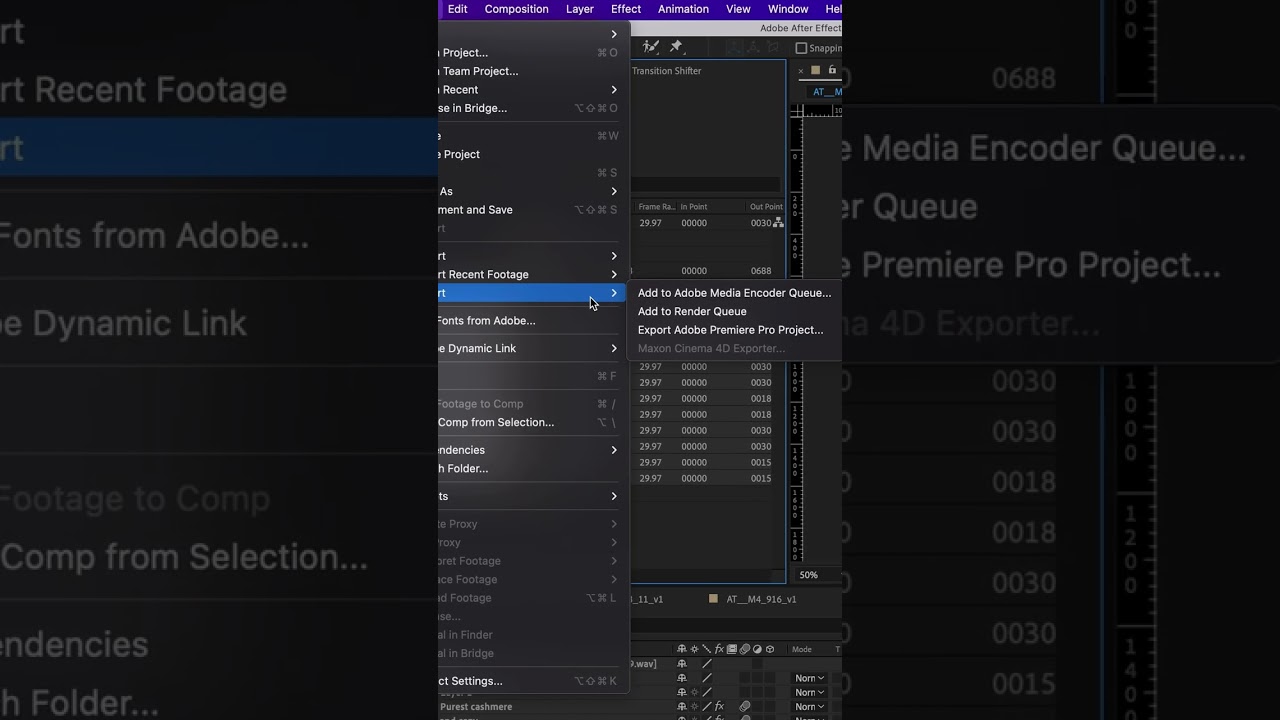Image resolution: width=1280 pixels, height=720 pixels.
Task: Click the fx Effect column header icon
Action: click(x=719, y=649)
